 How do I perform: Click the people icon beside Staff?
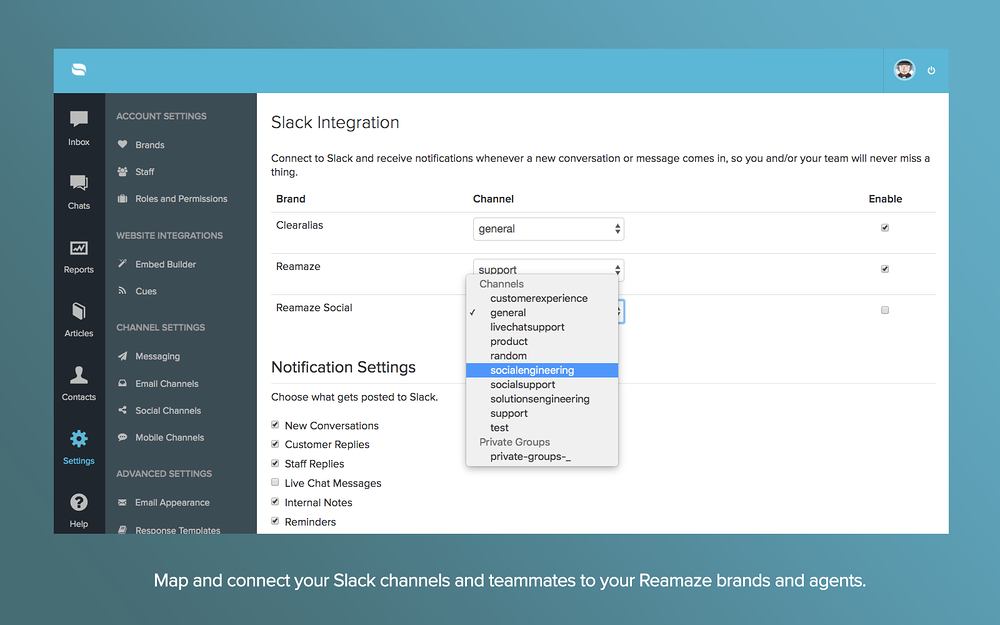click(x=122, y=172)
